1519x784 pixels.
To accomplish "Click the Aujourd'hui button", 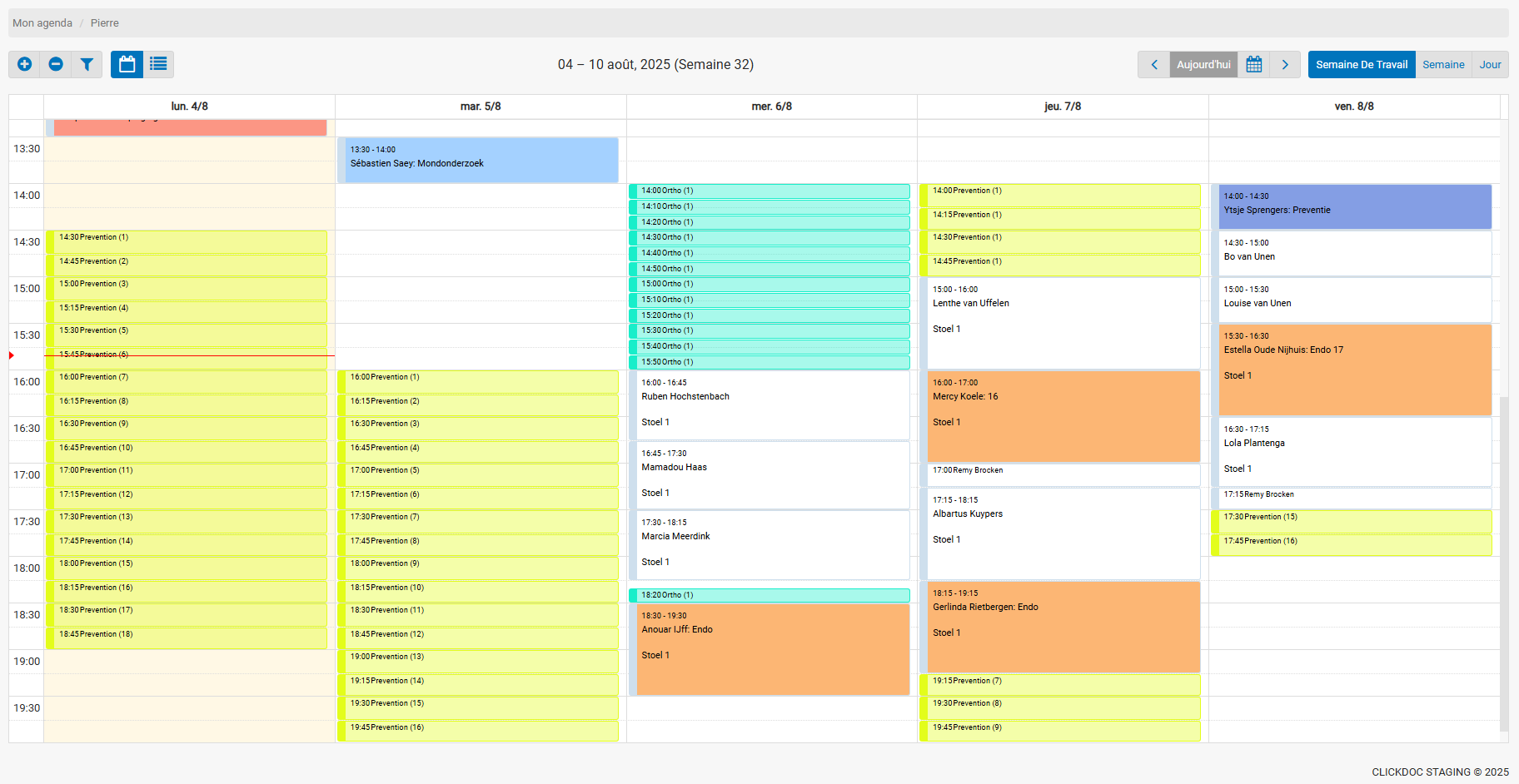I will tap(1203, 64).
